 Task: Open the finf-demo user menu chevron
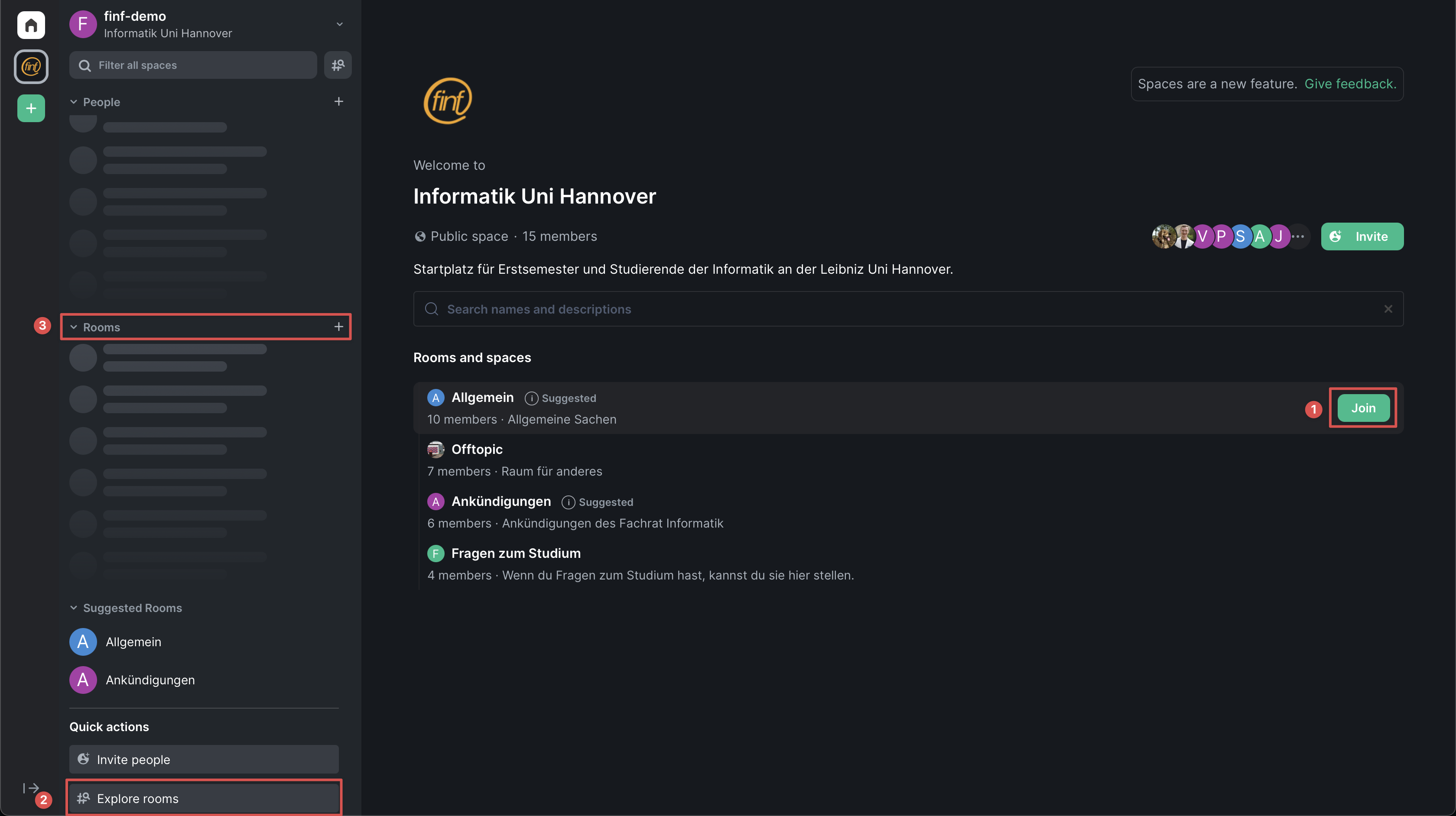(340, 24)
